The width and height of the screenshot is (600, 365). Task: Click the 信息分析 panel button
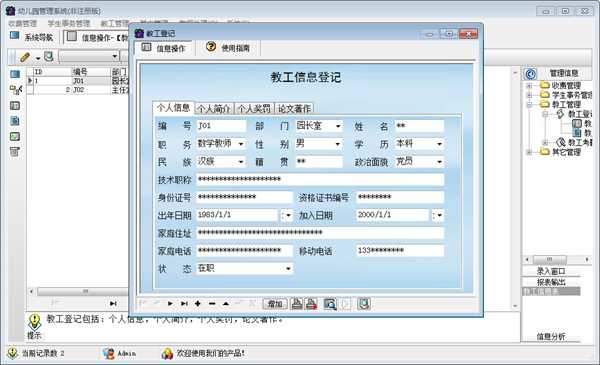(551, 336)
